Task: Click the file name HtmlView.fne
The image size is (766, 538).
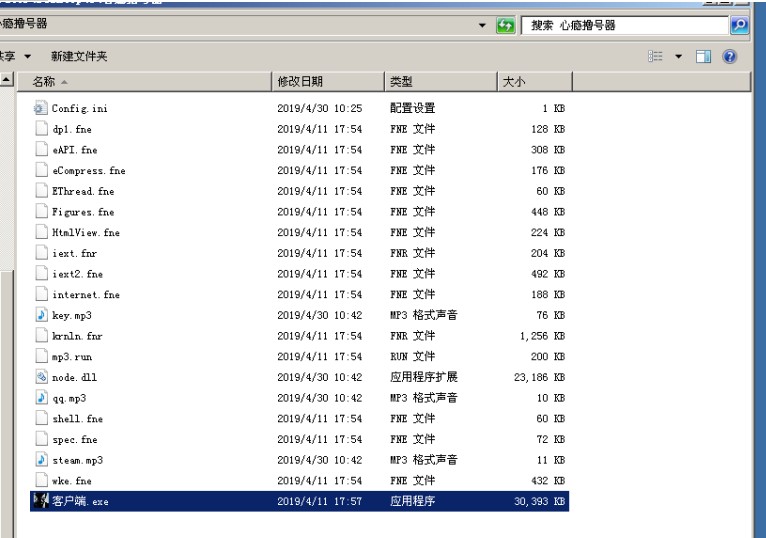Action: coord(86,233)
